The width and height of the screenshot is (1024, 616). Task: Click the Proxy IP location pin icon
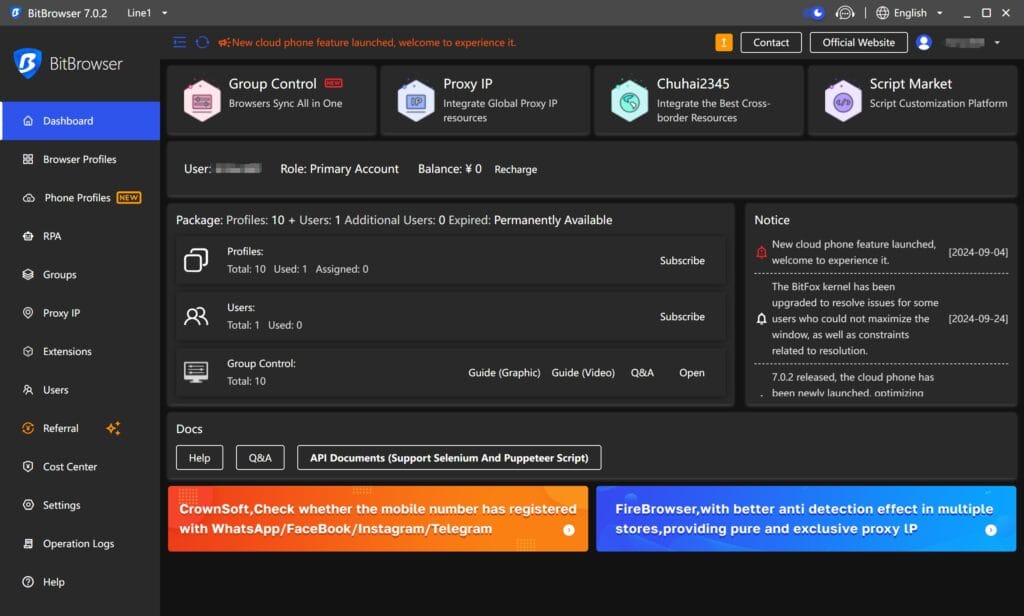[28, 313]
